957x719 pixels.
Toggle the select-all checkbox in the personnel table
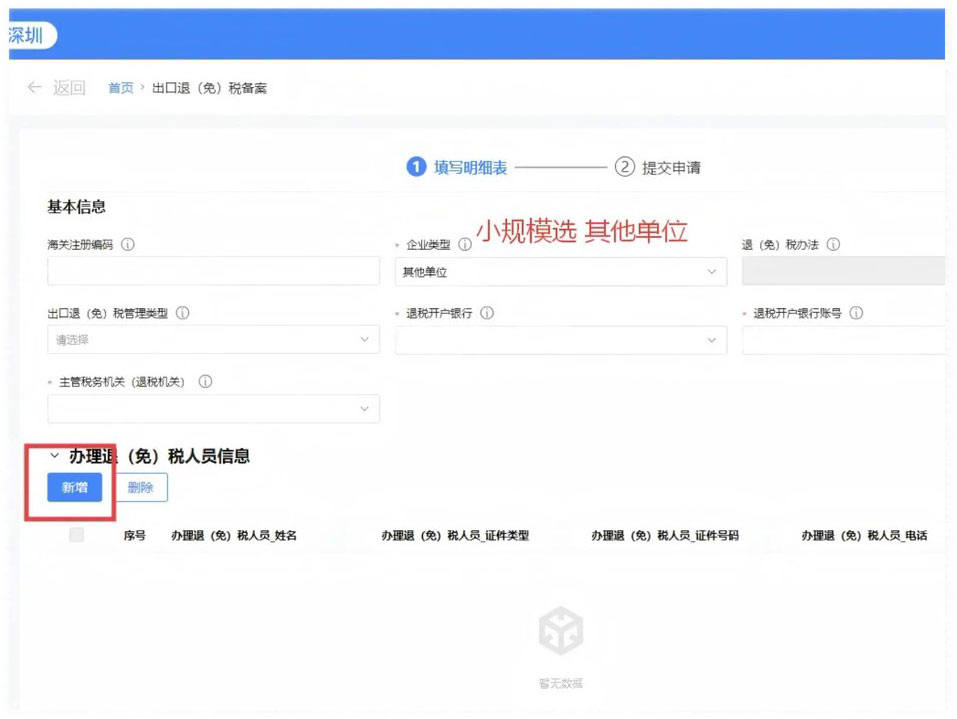75,535
